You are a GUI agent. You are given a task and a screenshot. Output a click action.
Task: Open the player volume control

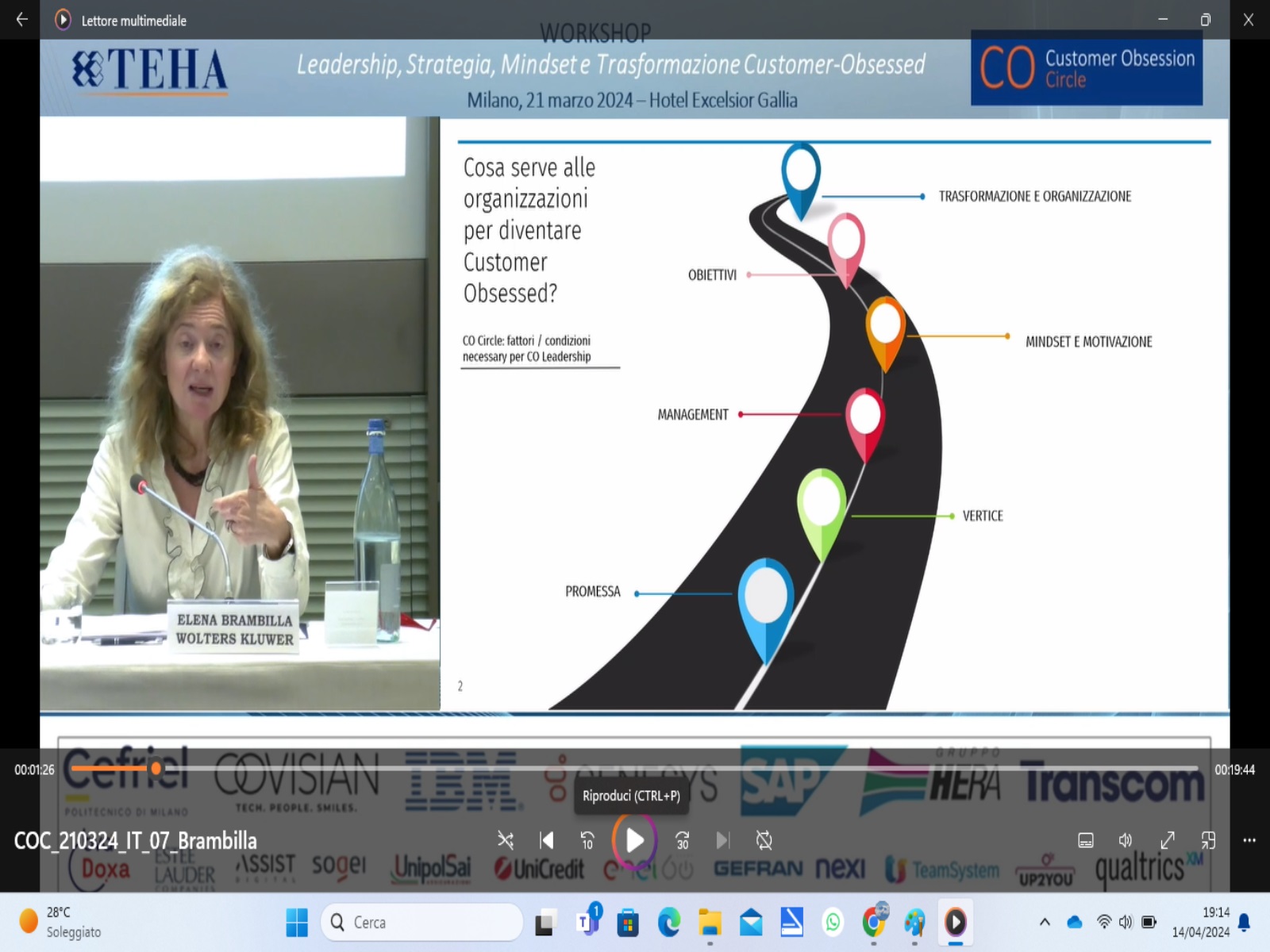point(1126,840)
